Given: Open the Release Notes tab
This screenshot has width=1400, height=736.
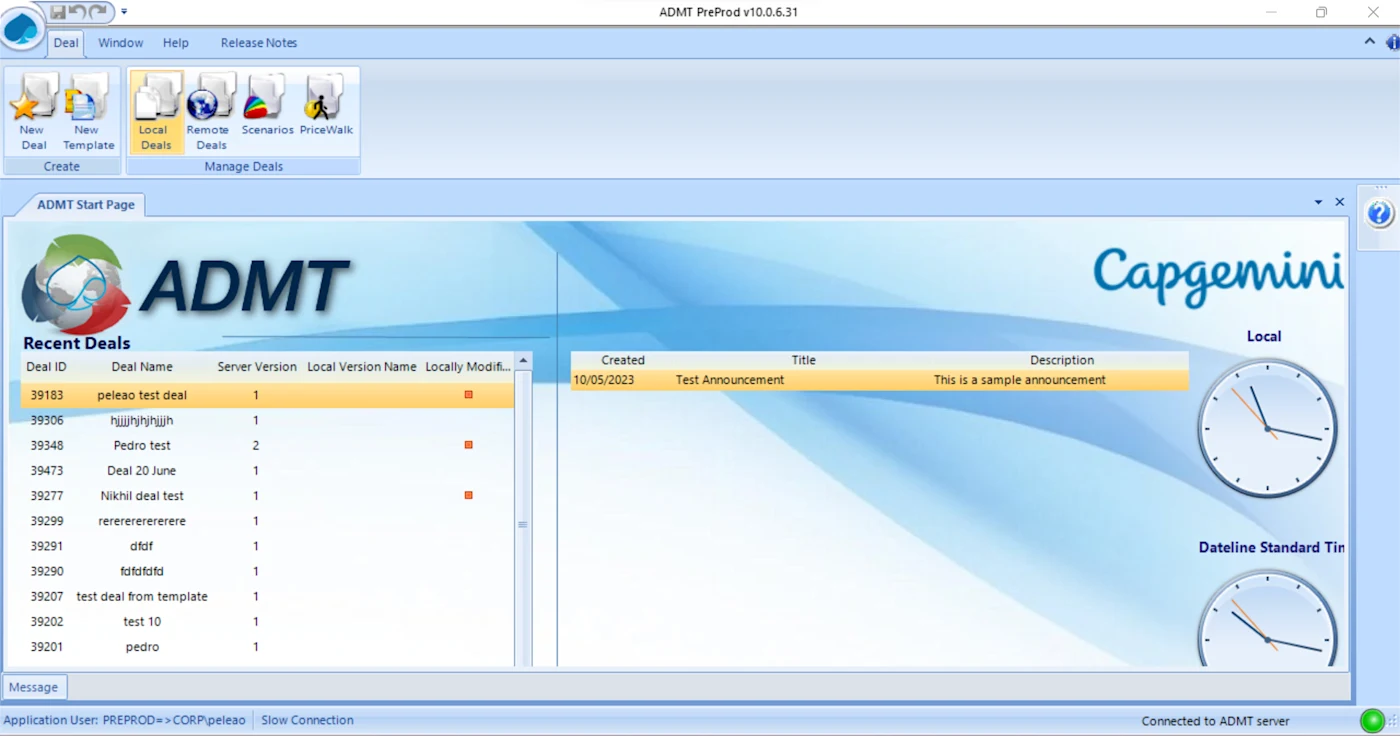Looking at the screenshot, I should click(259, 43).
